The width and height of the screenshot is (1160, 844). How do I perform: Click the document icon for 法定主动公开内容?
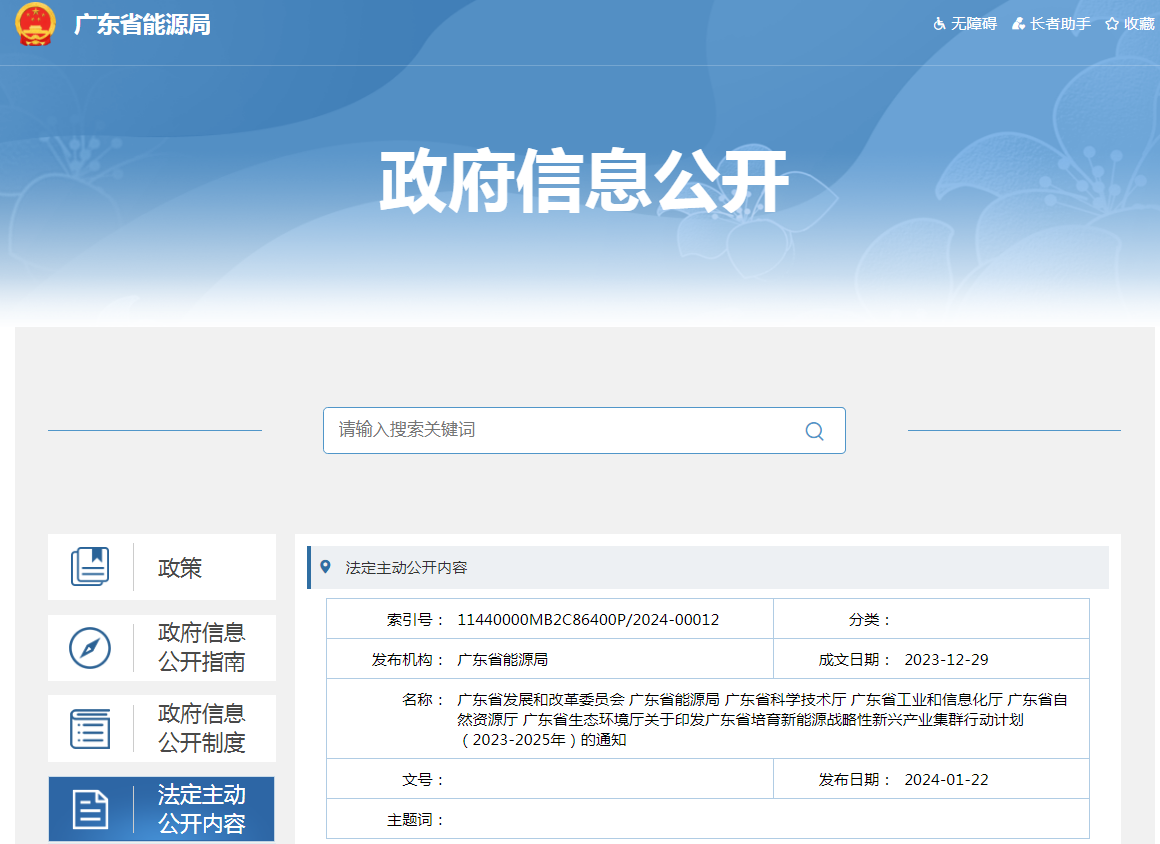90,809
